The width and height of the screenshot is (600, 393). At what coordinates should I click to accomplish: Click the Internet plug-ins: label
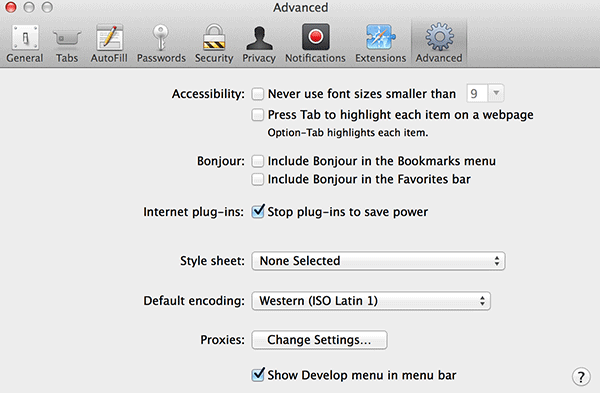pyautogui.click(x=194, y=212)
